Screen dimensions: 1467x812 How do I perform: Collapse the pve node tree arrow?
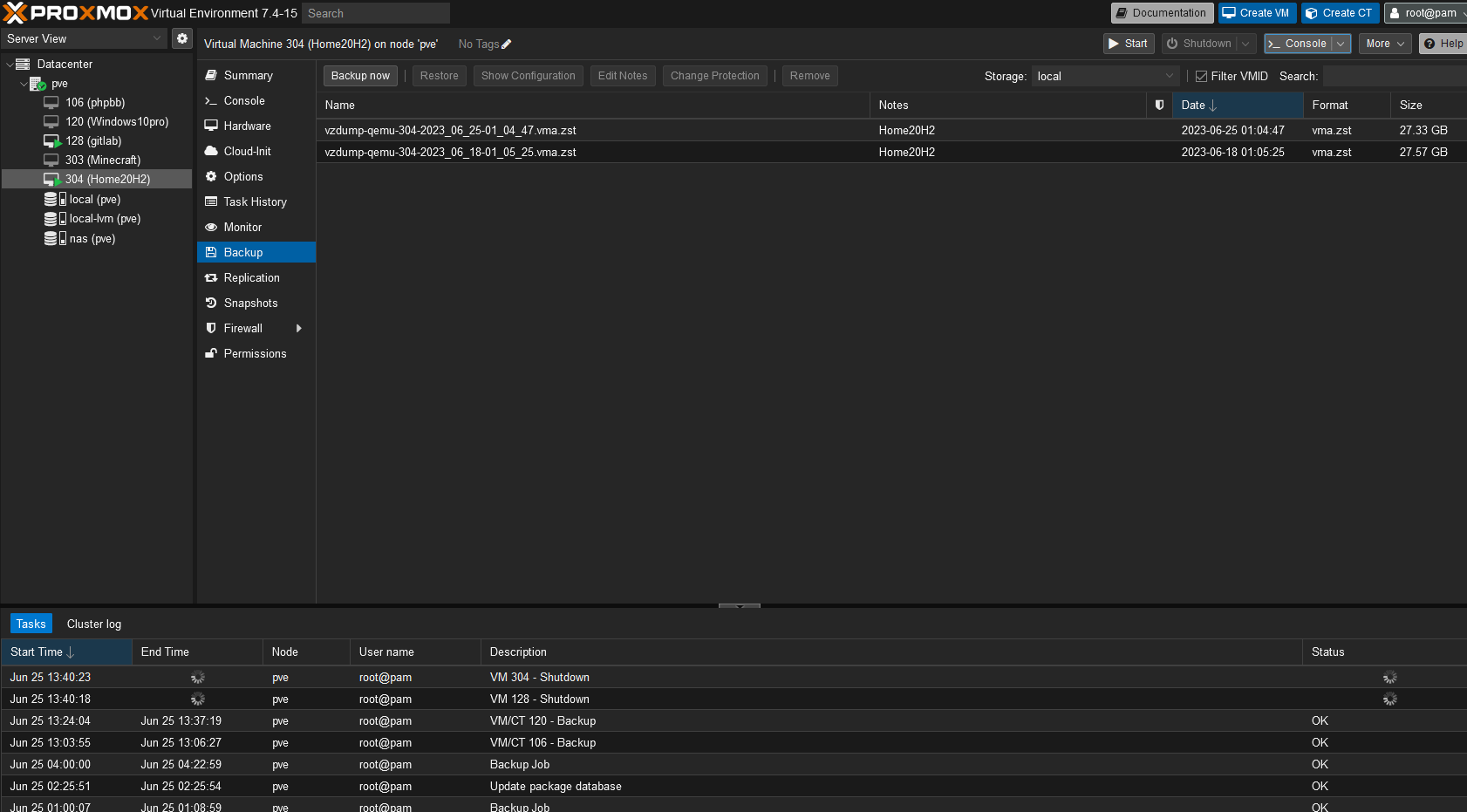pos(24,84)
